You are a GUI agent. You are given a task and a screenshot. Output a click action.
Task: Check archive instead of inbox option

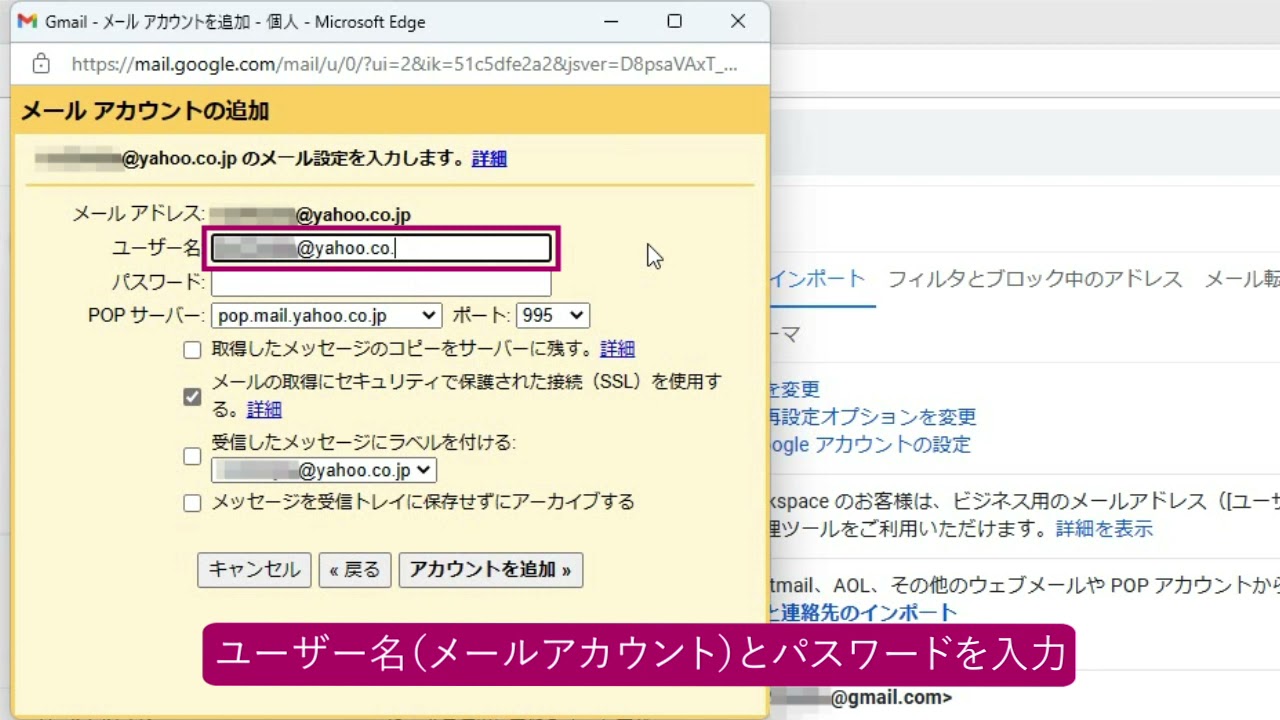(x=192, y=503)
